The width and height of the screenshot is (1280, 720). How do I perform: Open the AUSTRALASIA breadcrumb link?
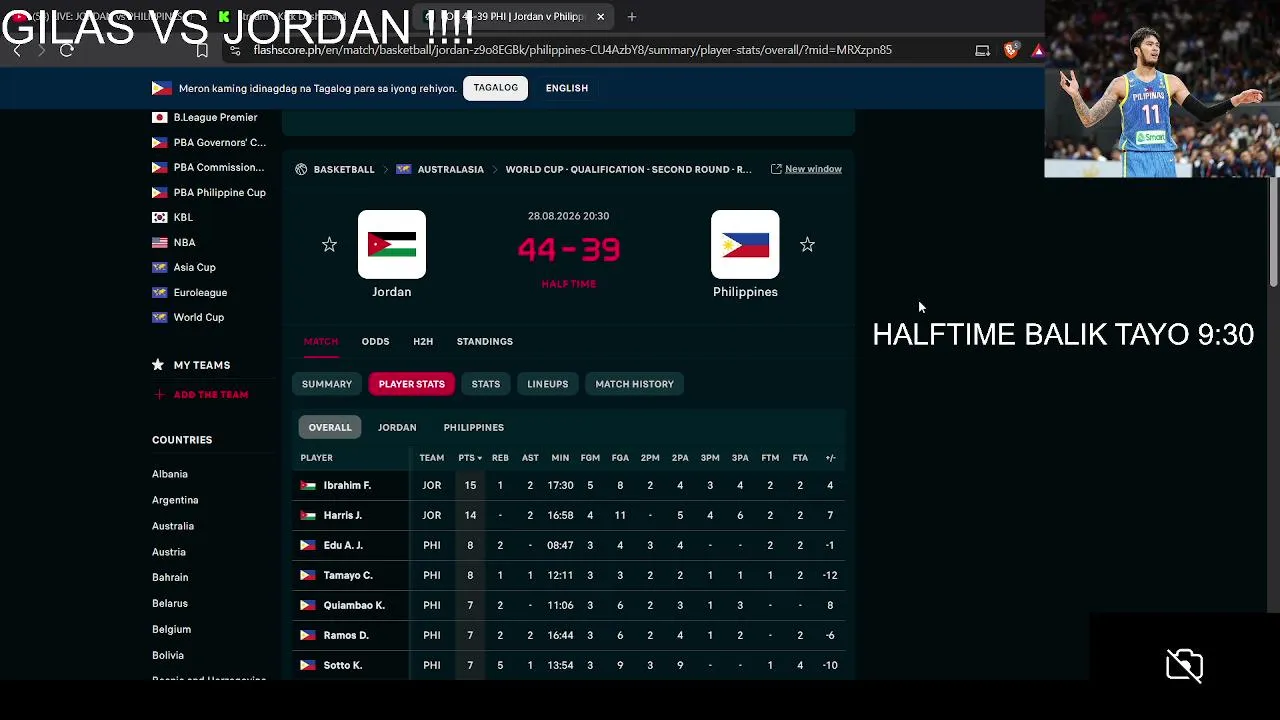[451, 169]
